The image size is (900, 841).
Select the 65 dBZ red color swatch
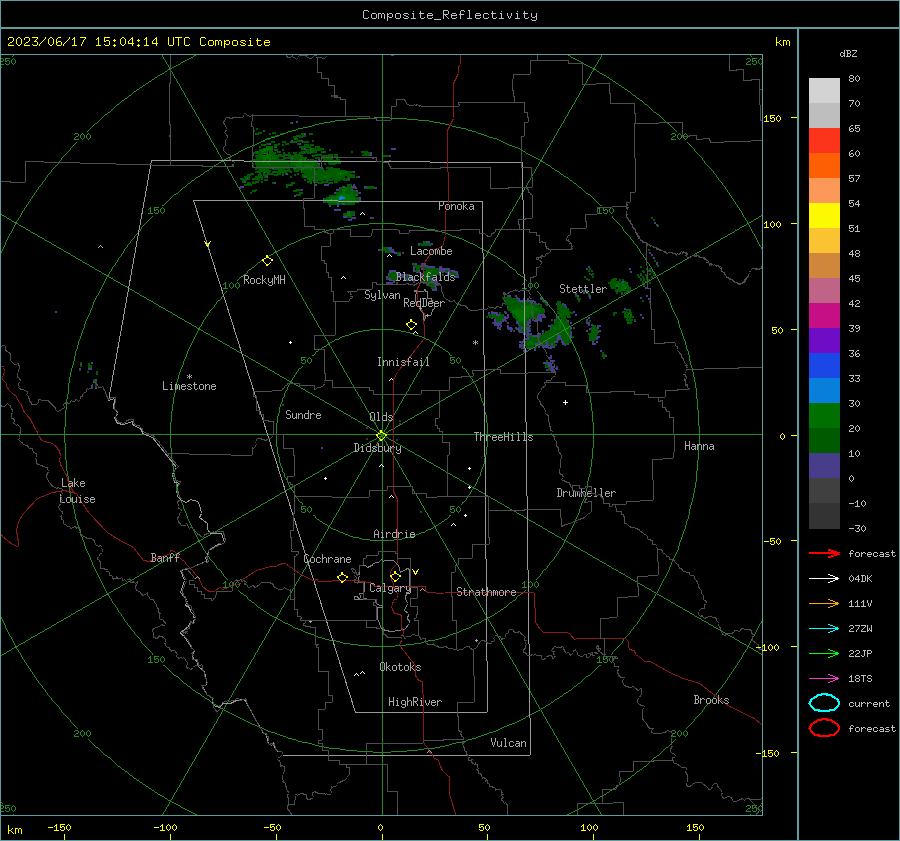coord(824,140)
